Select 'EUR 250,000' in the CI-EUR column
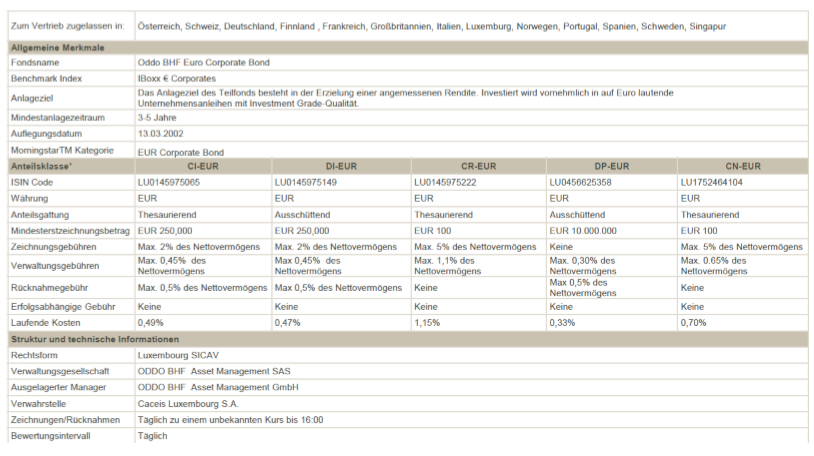 (165, 231)
